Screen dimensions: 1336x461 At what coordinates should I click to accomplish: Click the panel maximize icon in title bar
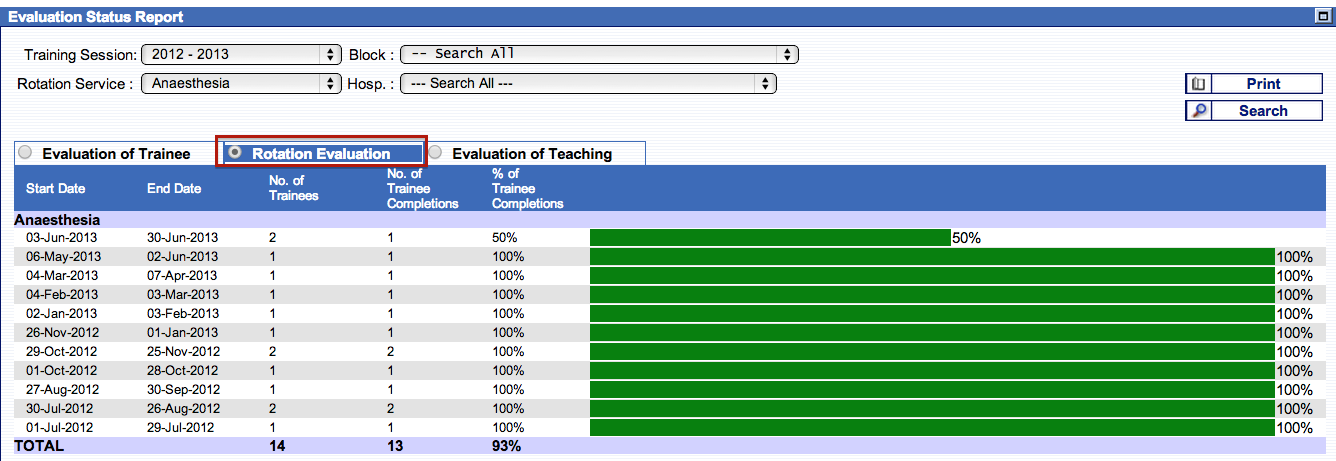click(x=1321, y=16)
